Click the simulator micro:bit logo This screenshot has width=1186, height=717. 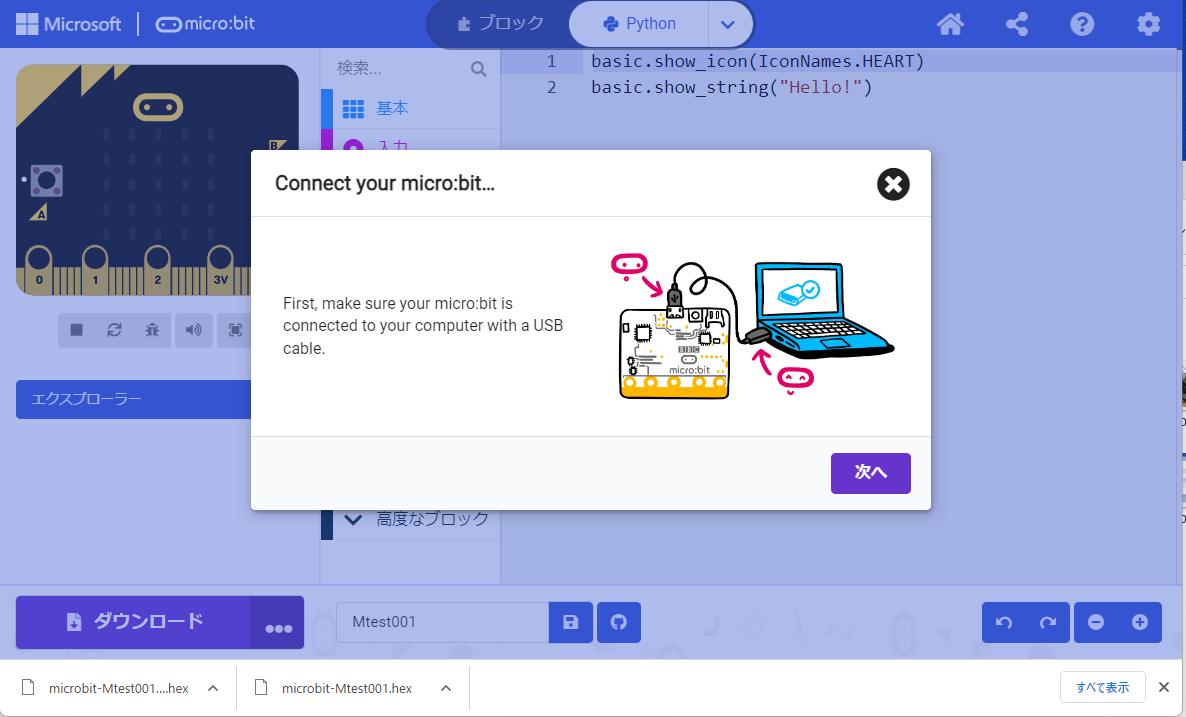tap(158, 107)
